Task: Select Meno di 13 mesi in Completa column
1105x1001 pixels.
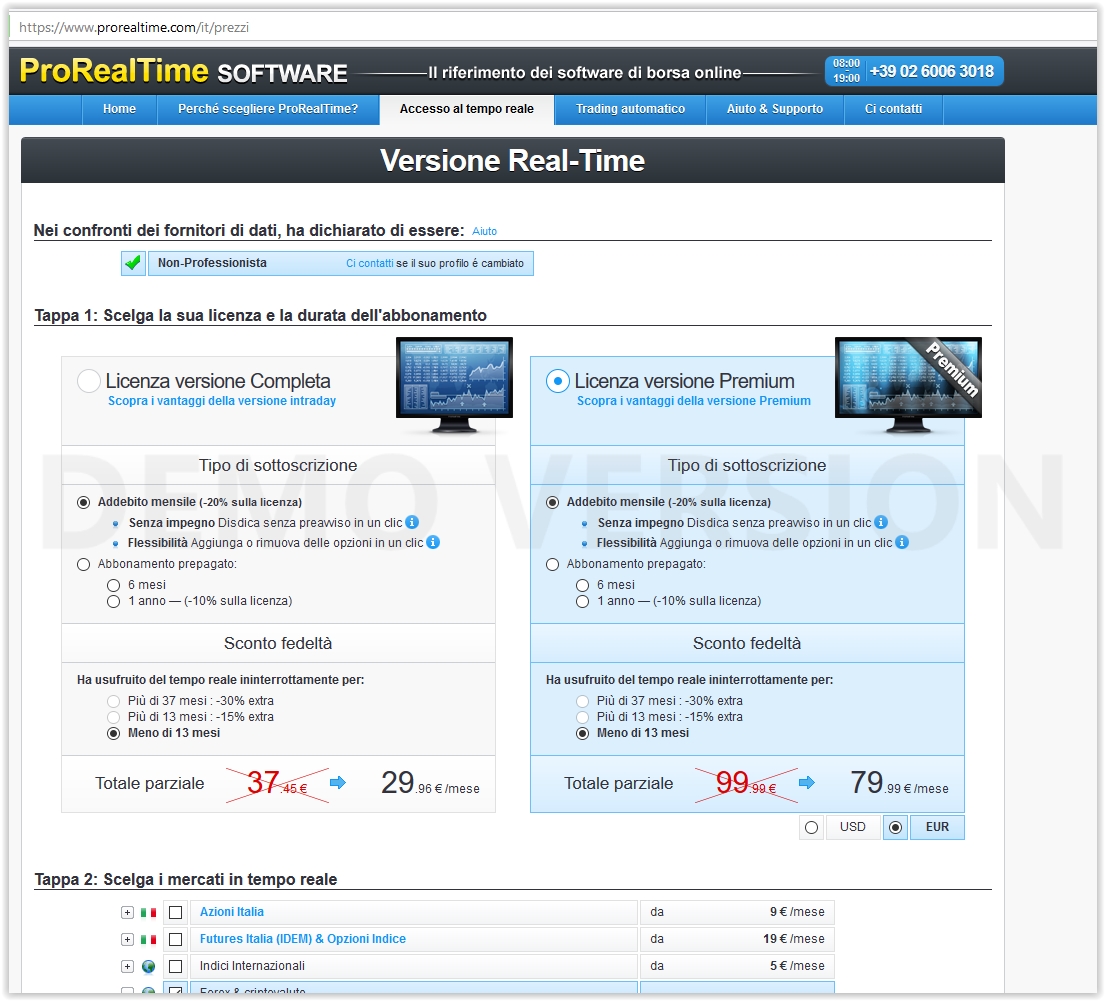Action: click(x=113, y=734)
